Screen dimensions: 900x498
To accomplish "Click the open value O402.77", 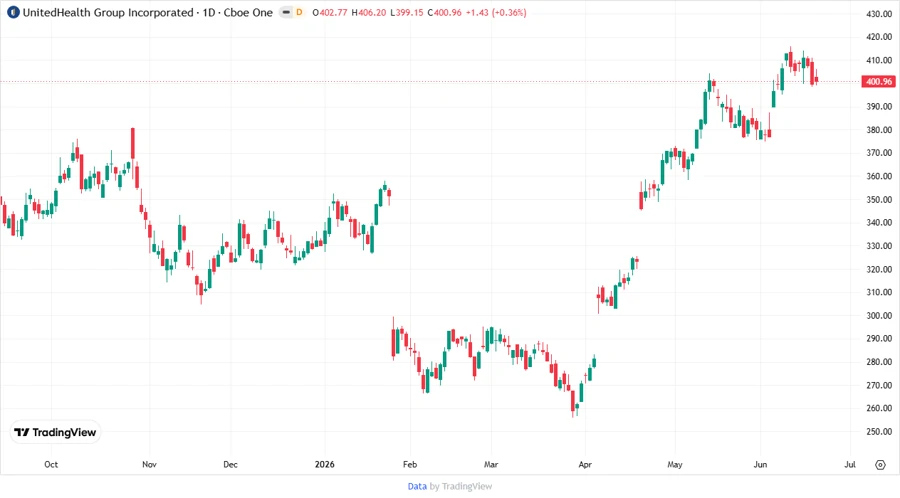I will 330,13.
